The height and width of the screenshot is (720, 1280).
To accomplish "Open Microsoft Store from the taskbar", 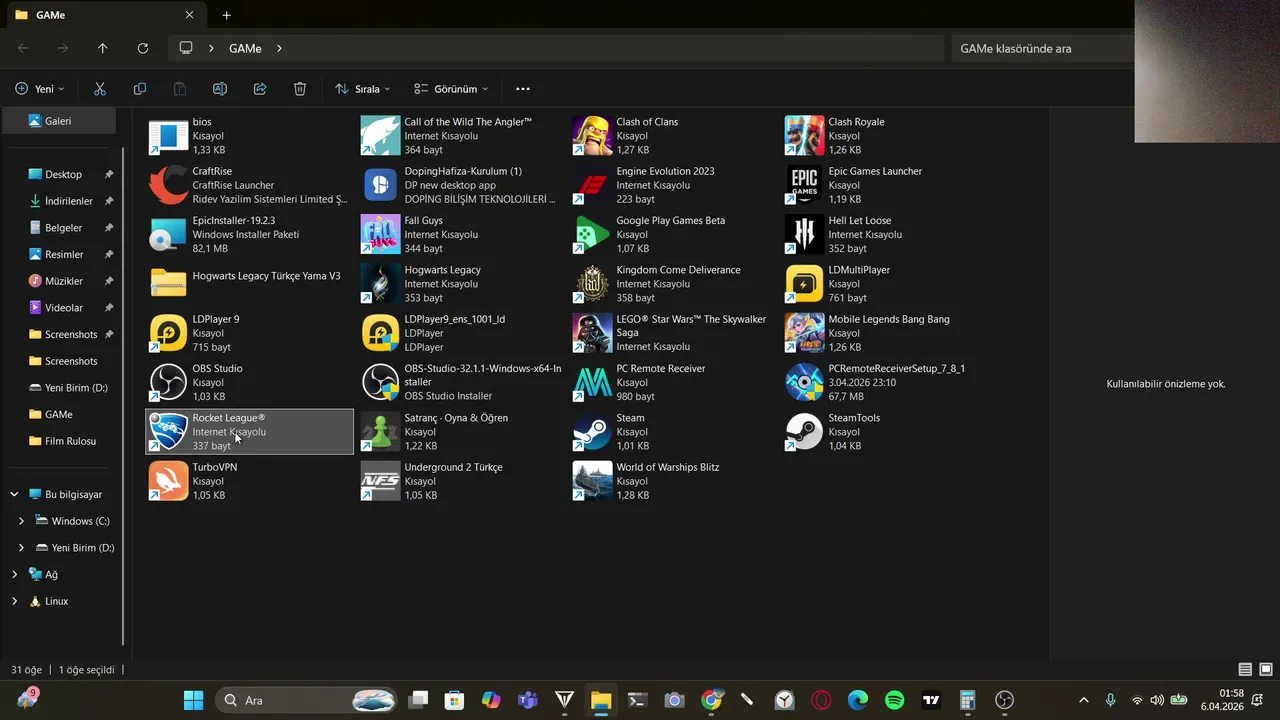I will (454, 700).
